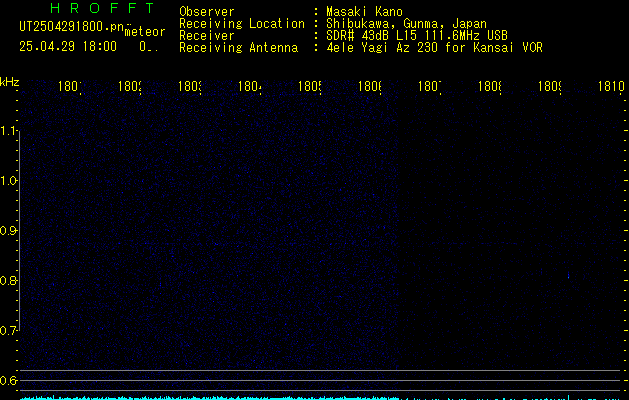Screen dimensions: 629x400
Task: Click the Receiving Location label
Action: (242, 24)
